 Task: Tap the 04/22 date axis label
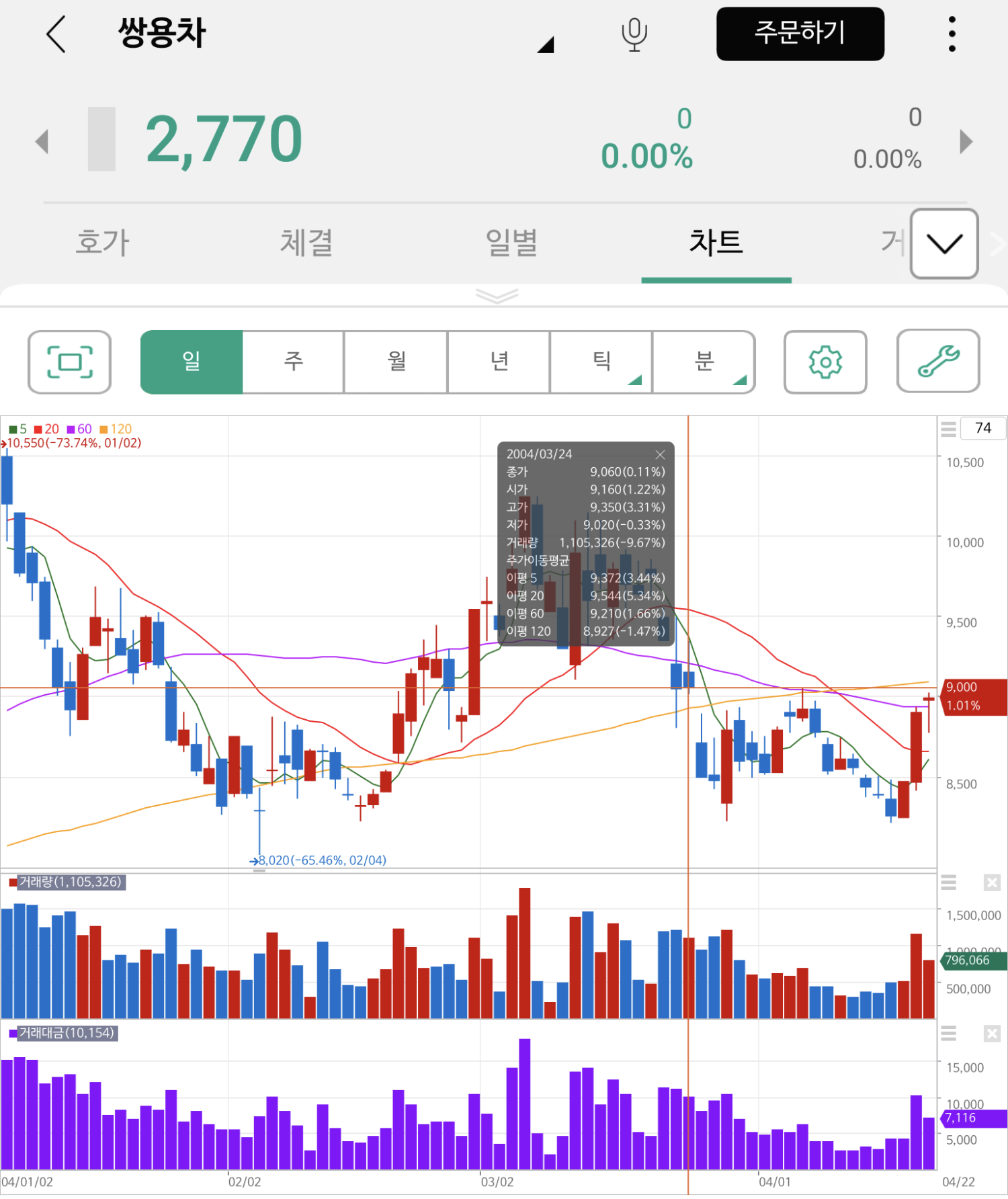click(959, 1182)
